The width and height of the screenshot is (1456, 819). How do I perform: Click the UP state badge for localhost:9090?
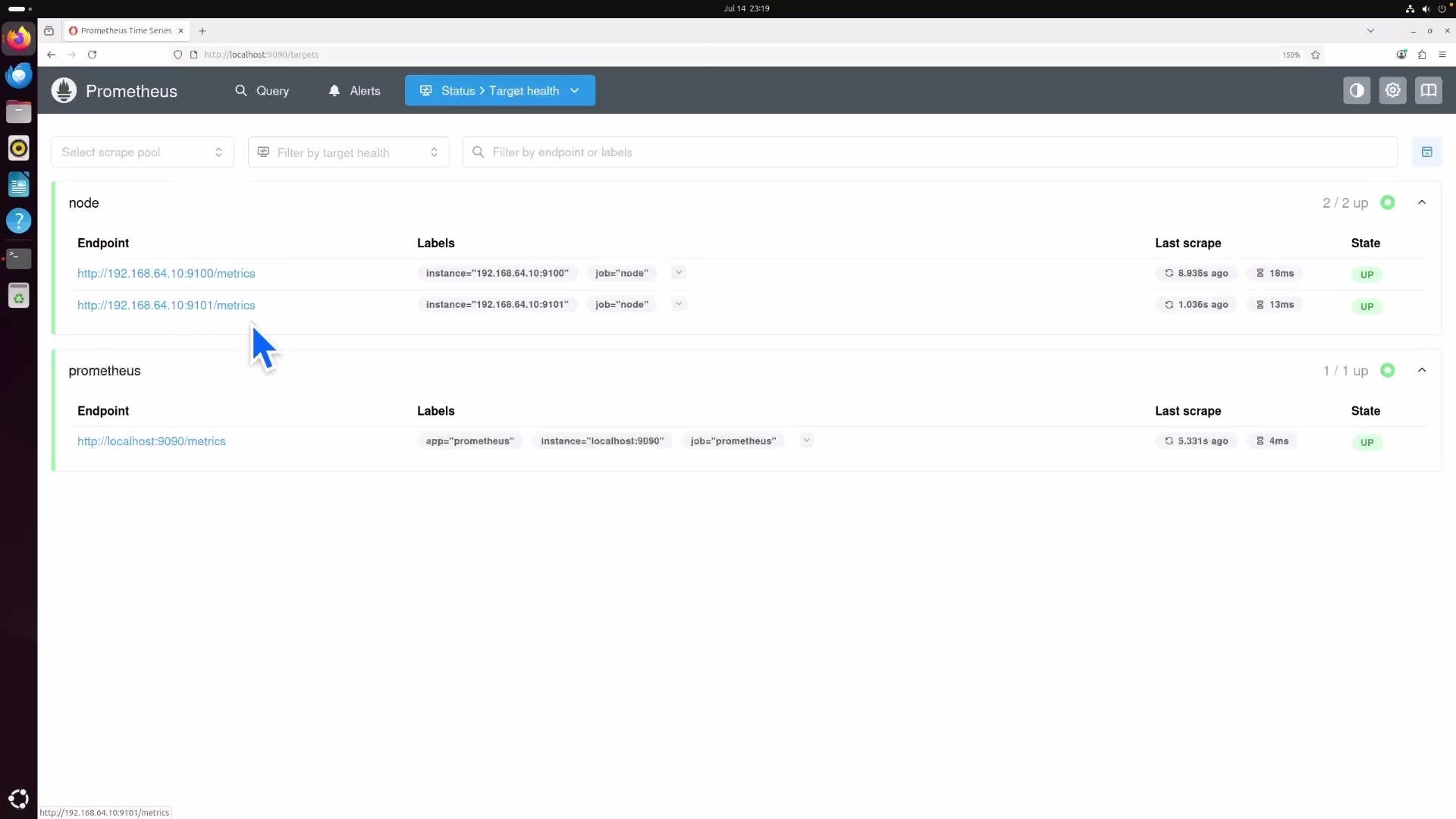[x=1367, y=442]
